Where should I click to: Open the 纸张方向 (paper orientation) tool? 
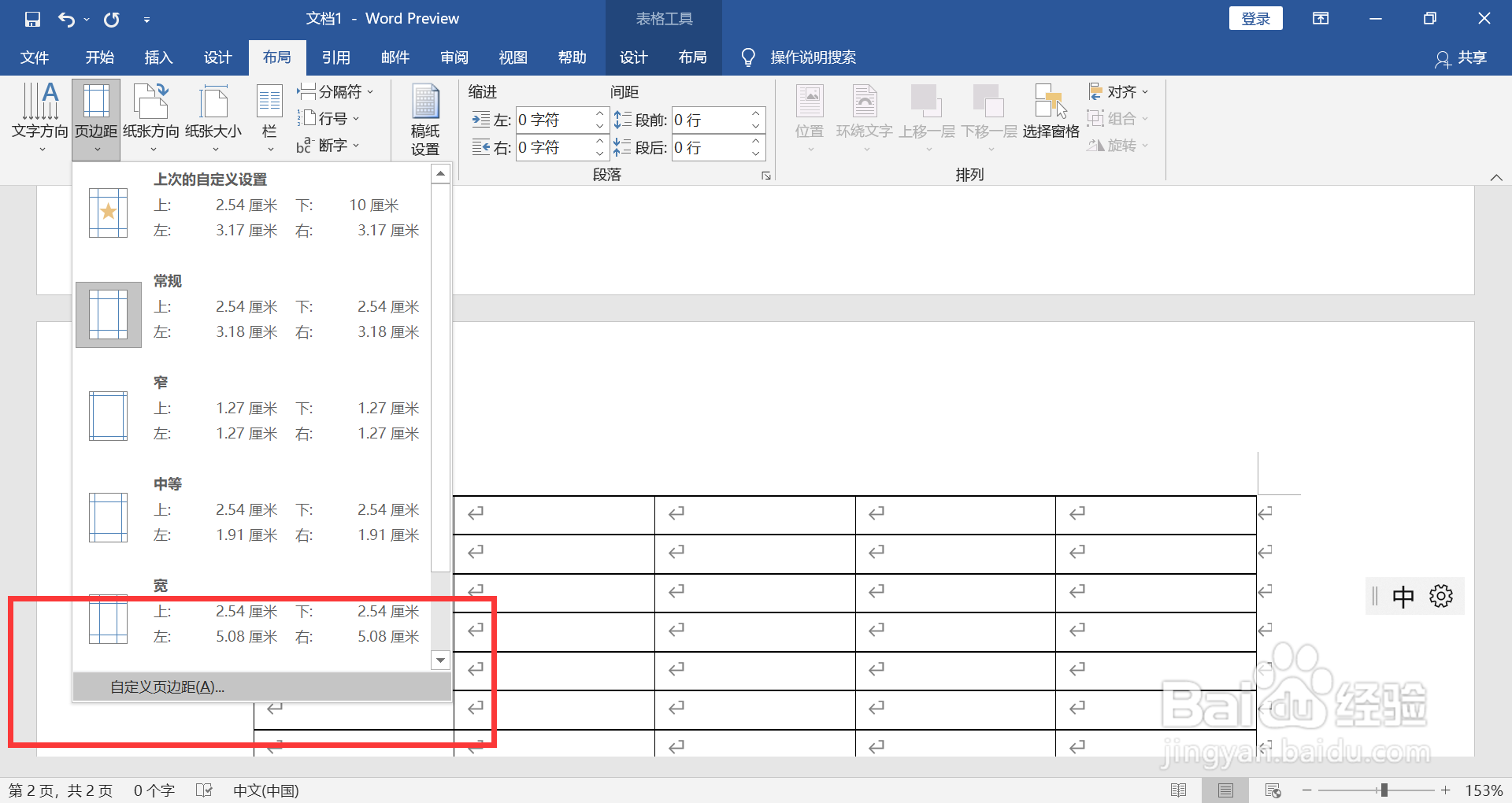tap(150, 114)
